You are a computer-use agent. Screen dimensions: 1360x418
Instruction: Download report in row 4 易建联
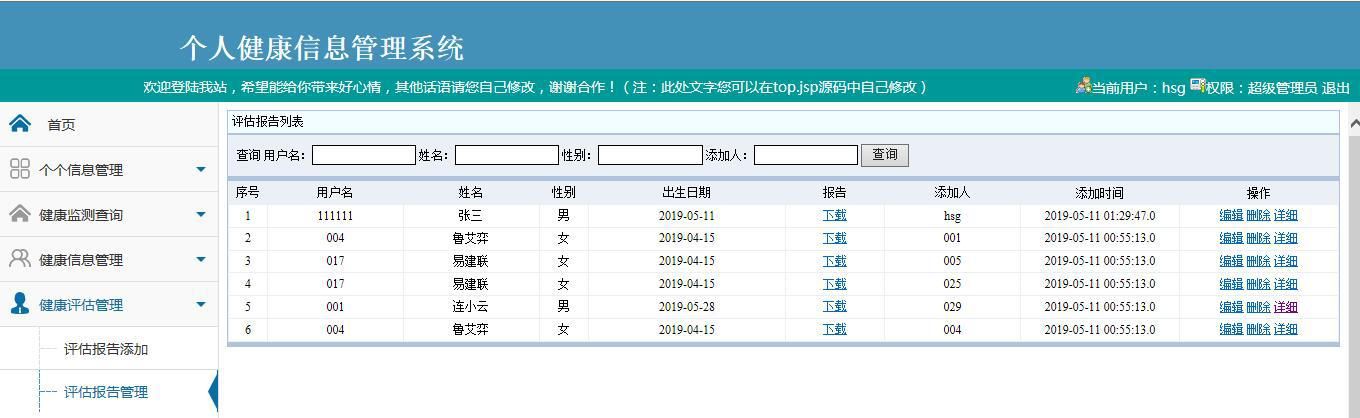834,284
